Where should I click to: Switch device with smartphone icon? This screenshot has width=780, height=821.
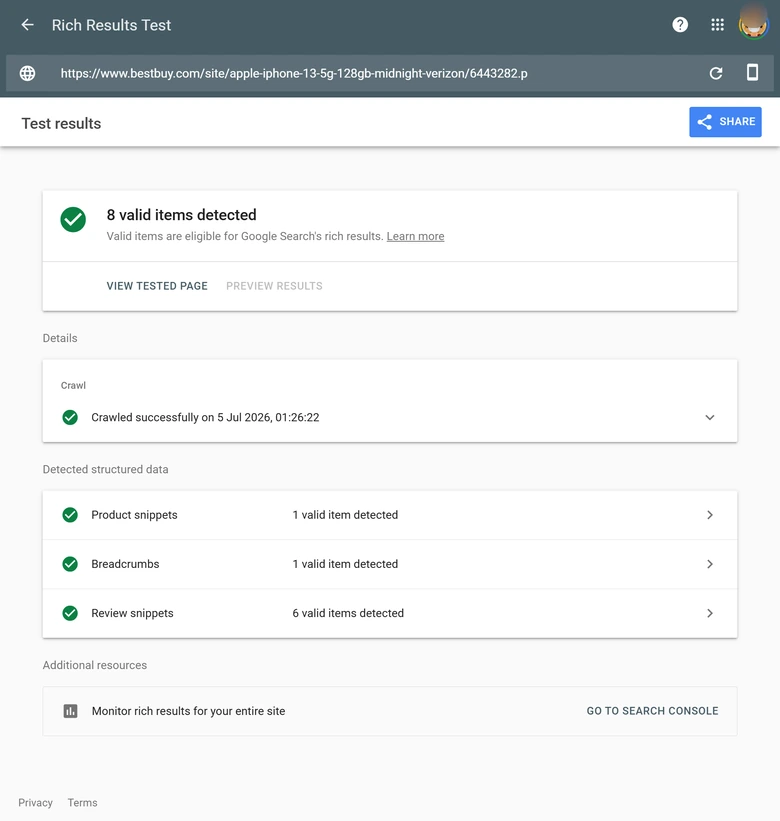[x=752, y=72]
